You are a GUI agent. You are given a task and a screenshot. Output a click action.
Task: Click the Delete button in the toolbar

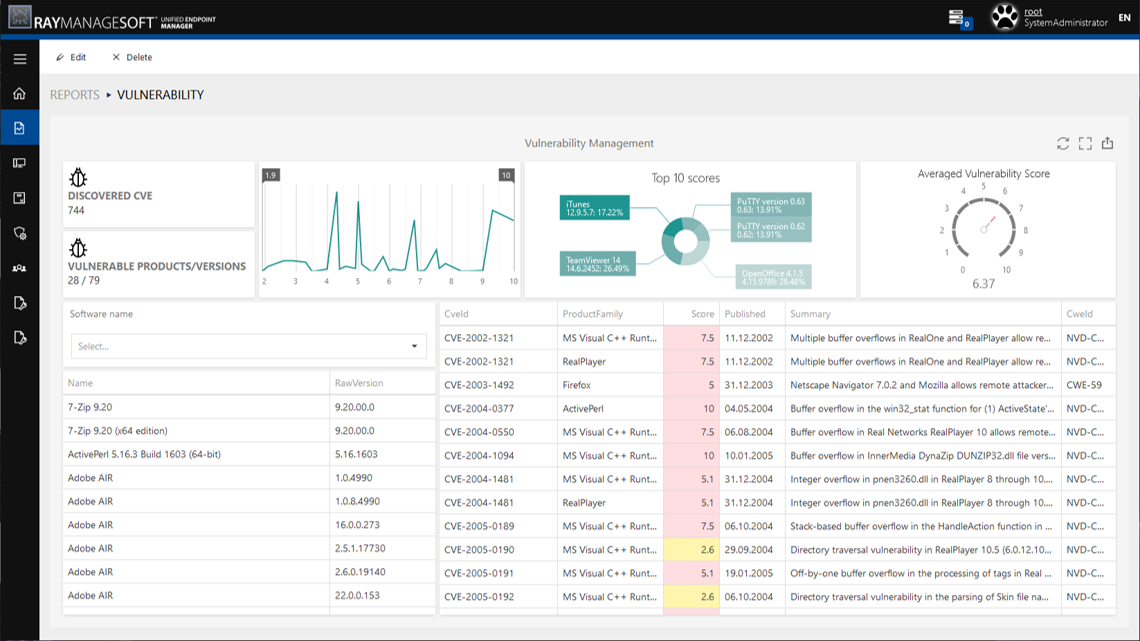131,57
